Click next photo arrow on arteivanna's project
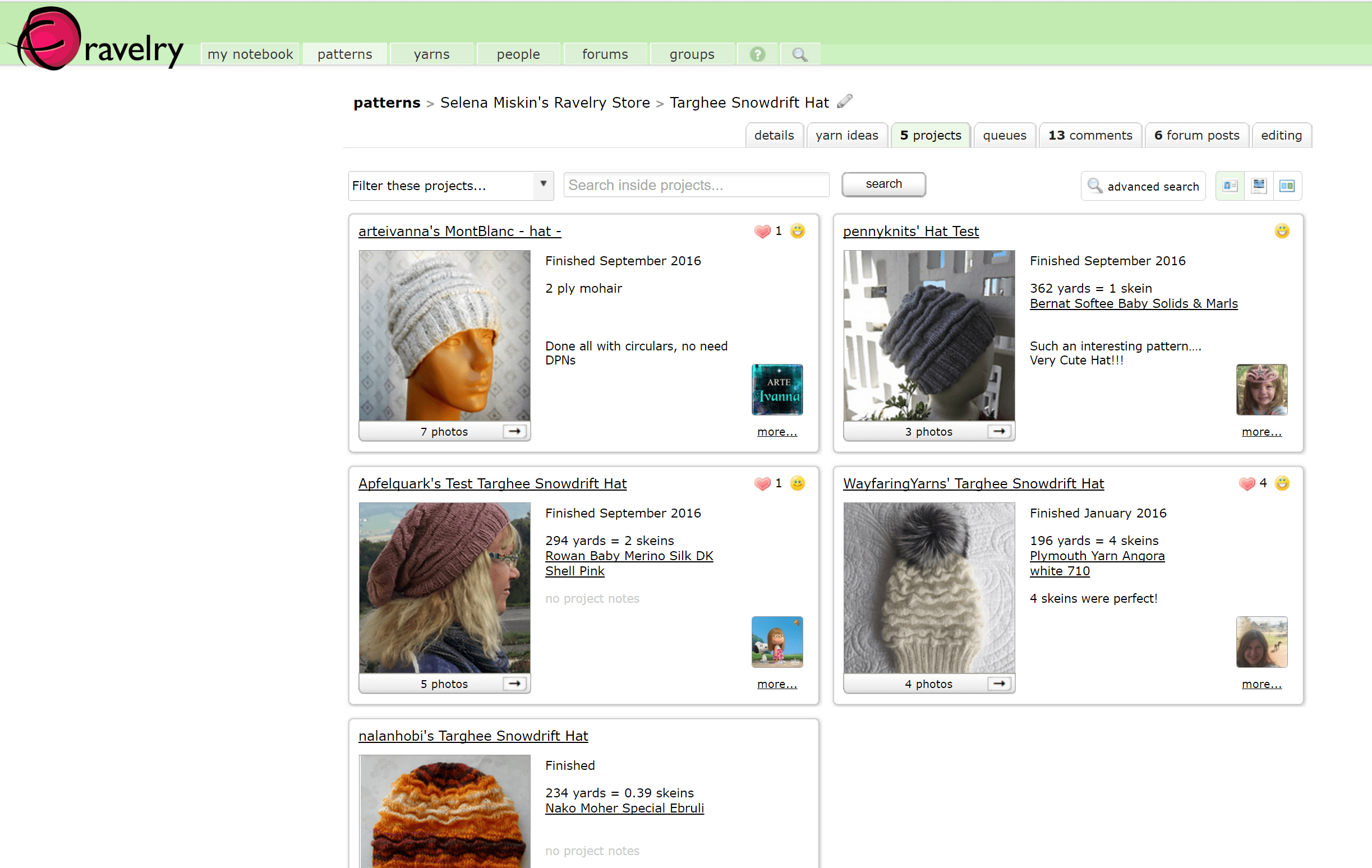The height and width of the screenshot is (868, 1372). point(515,431)
